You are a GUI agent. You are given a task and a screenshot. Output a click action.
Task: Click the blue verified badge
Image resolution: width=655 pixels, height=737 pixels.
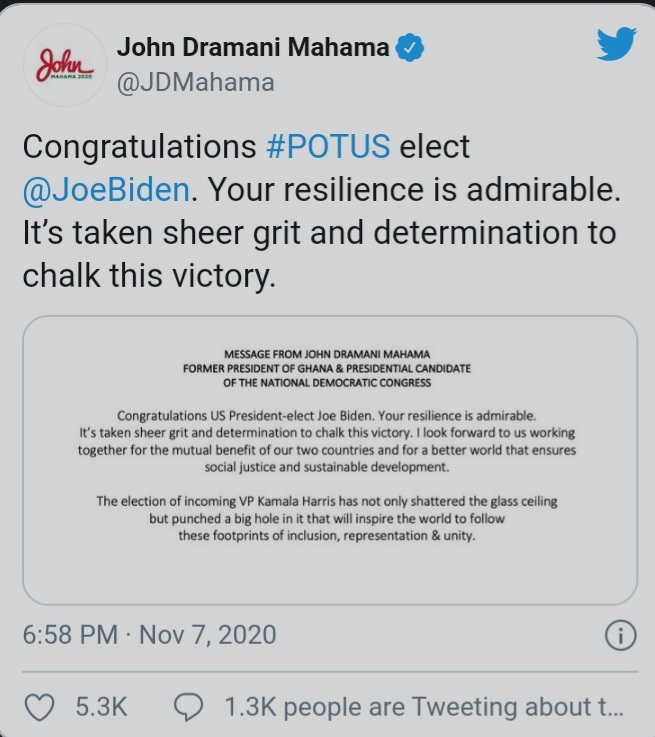point(408,46)
